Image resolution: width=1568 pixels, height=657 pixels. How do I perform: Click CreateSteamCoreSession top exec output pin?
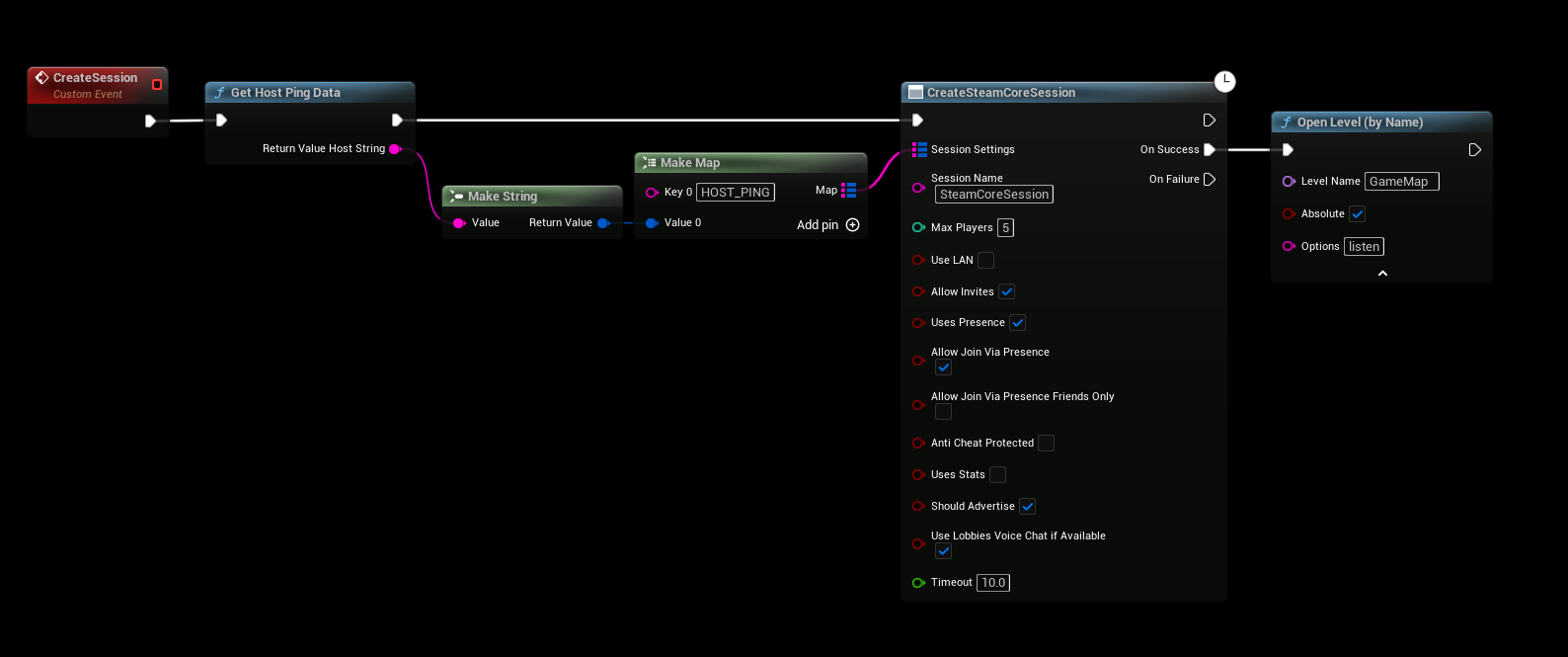(x=1209, y=121)
